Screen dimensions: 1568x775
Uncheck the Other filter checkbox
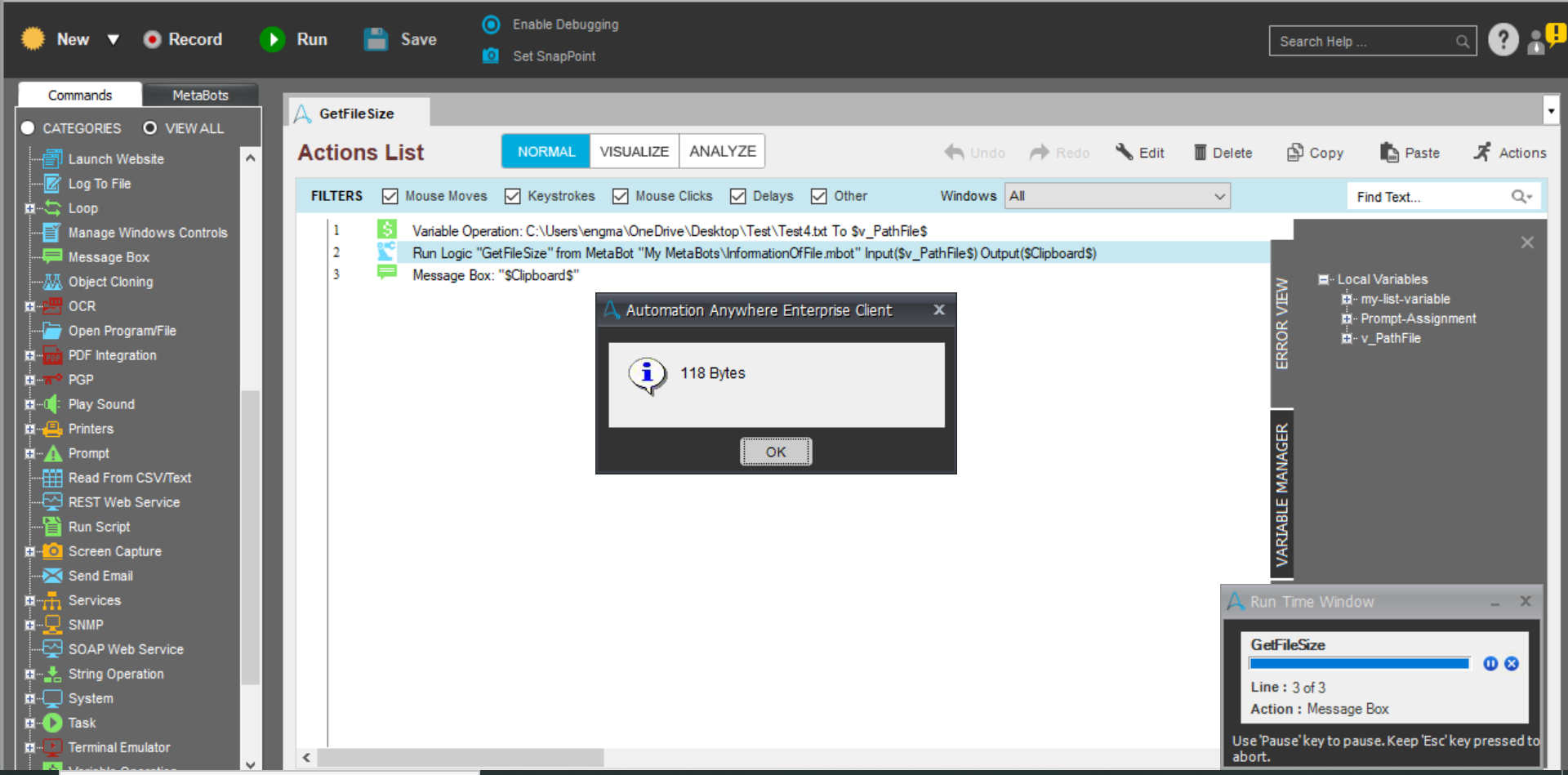pyautogui.click(x=819, y=196)
